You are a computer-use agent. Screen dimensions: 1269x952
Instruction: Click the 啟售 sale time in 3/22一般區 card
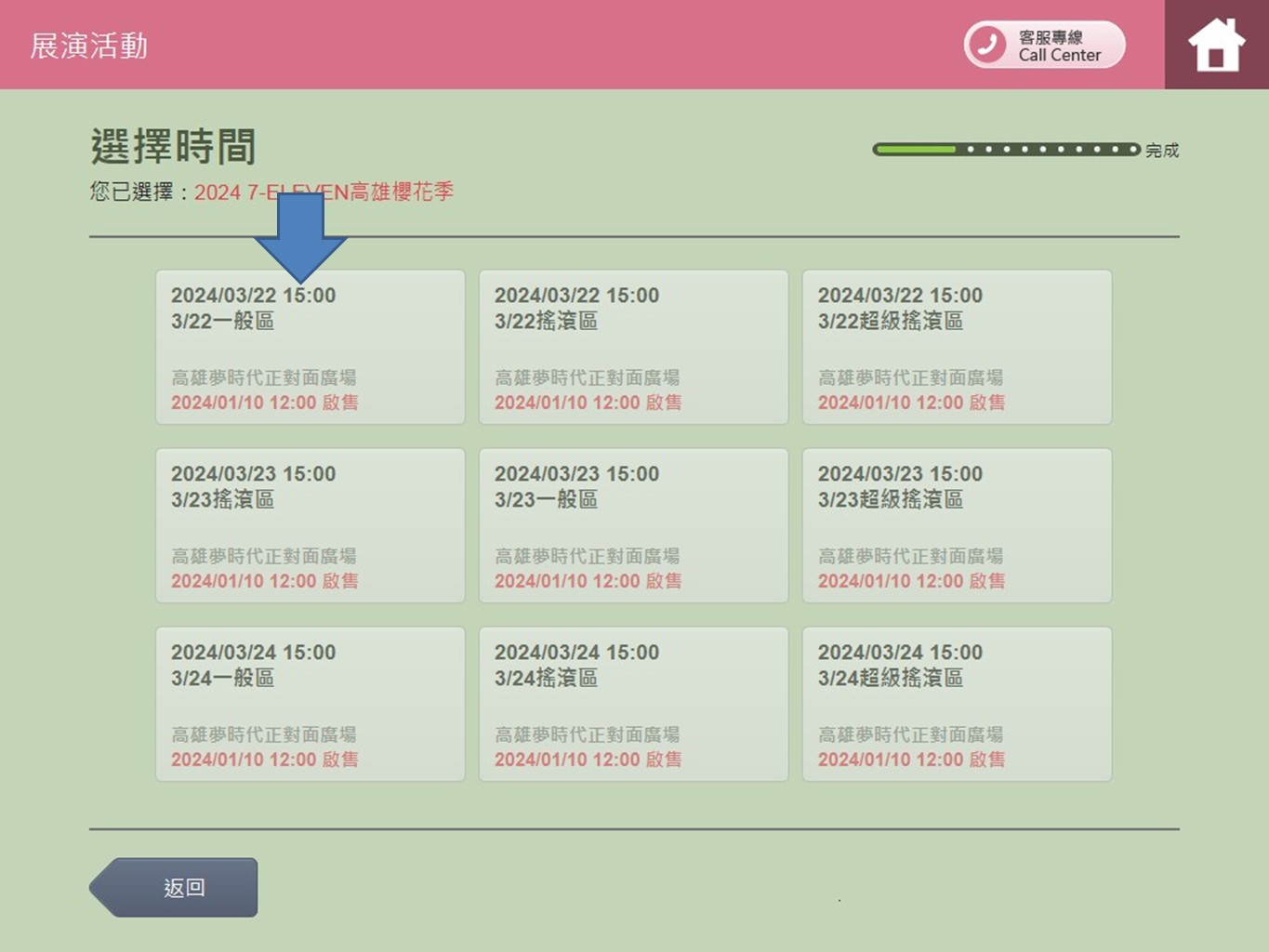264,403
